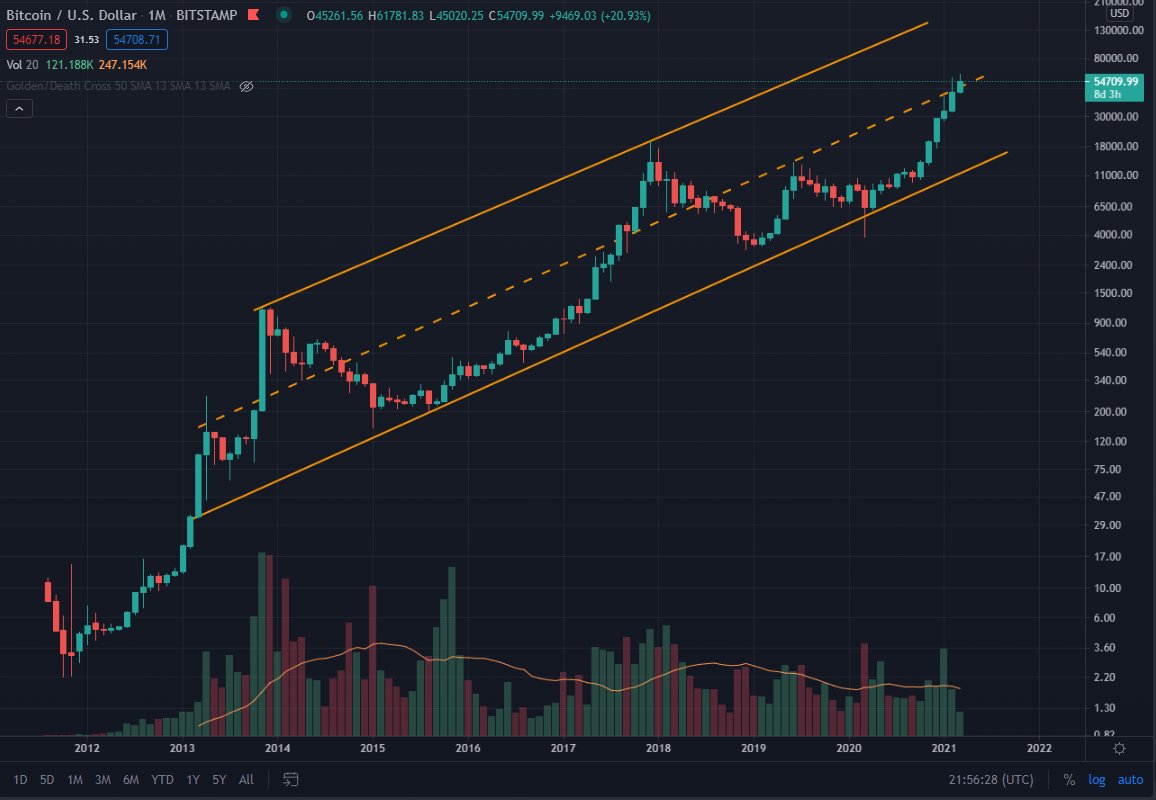Click the 2021 label on time axis
This screenshot has height=800, width=1156.
pyautogui.click(x=944, y=748)
